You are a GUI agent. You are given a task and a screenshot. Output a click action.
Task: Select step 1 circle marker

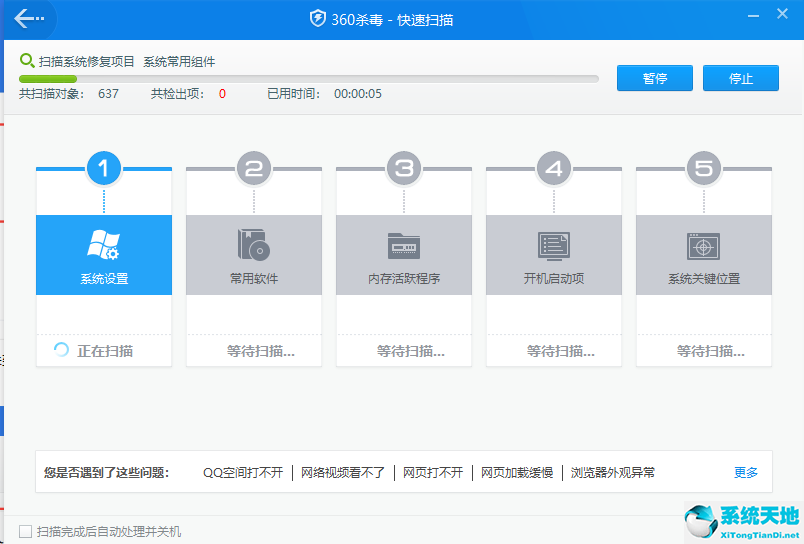(x=104, y=168)
